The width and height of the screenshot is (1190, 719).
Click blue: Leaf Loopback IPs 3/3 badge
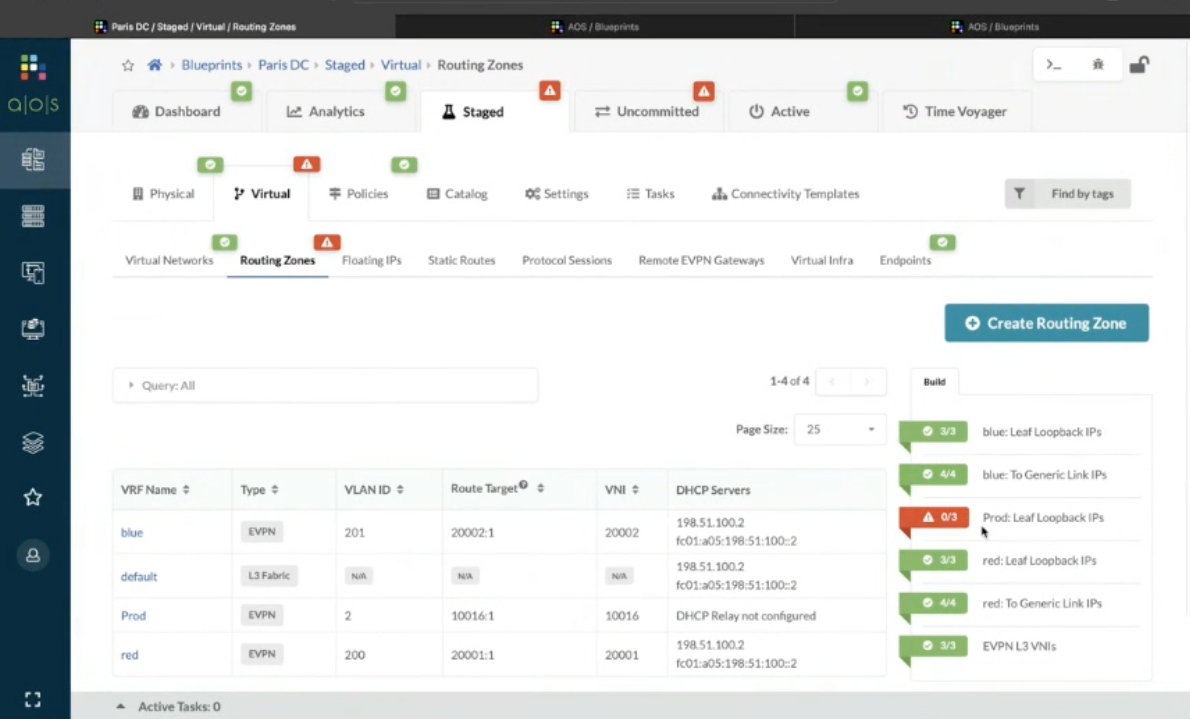[x=933, y=431]
